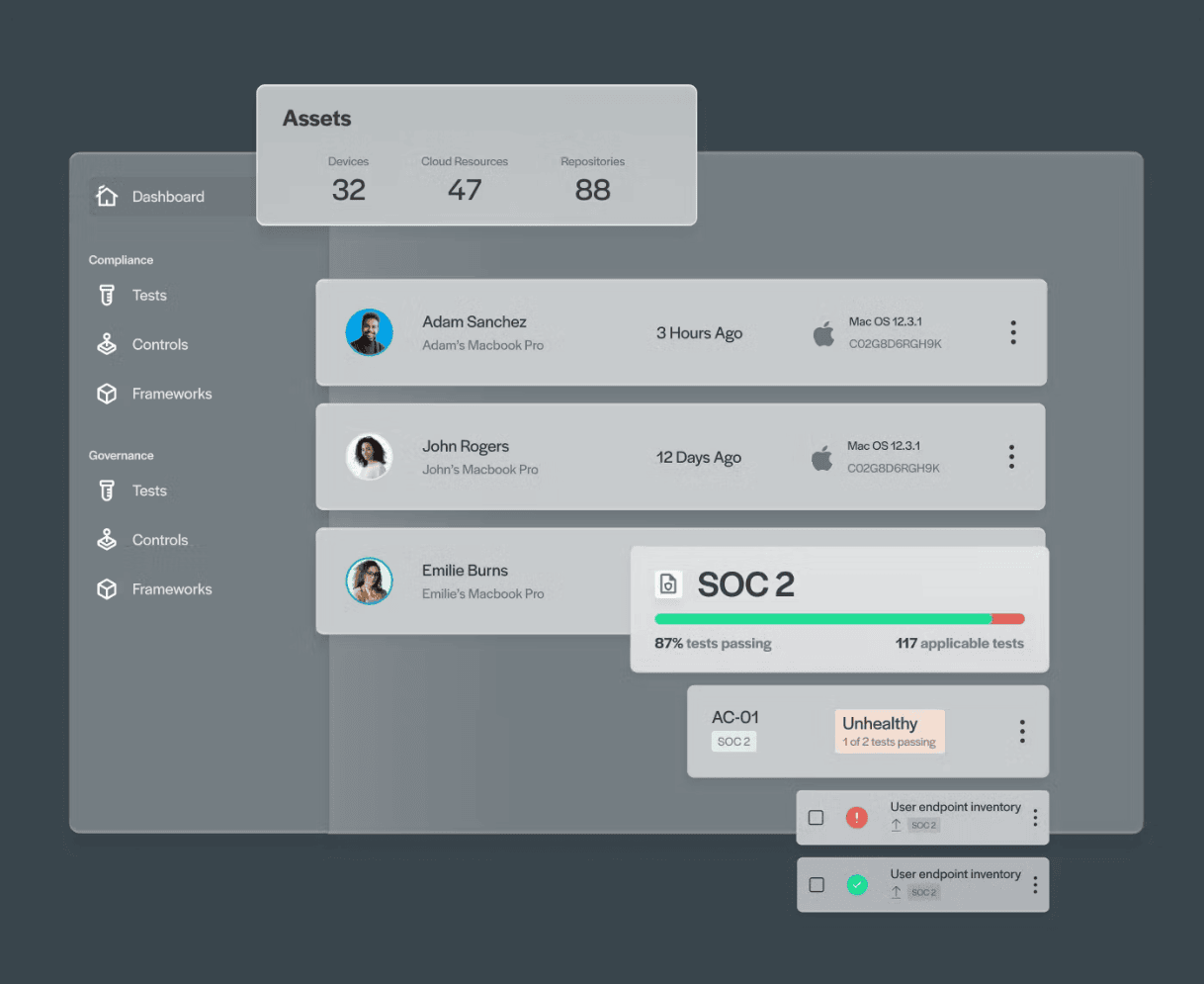Click the SOC 2 tests passing progress bar
The width and height of the screenshot is (1204, 984).
point(839,618)
